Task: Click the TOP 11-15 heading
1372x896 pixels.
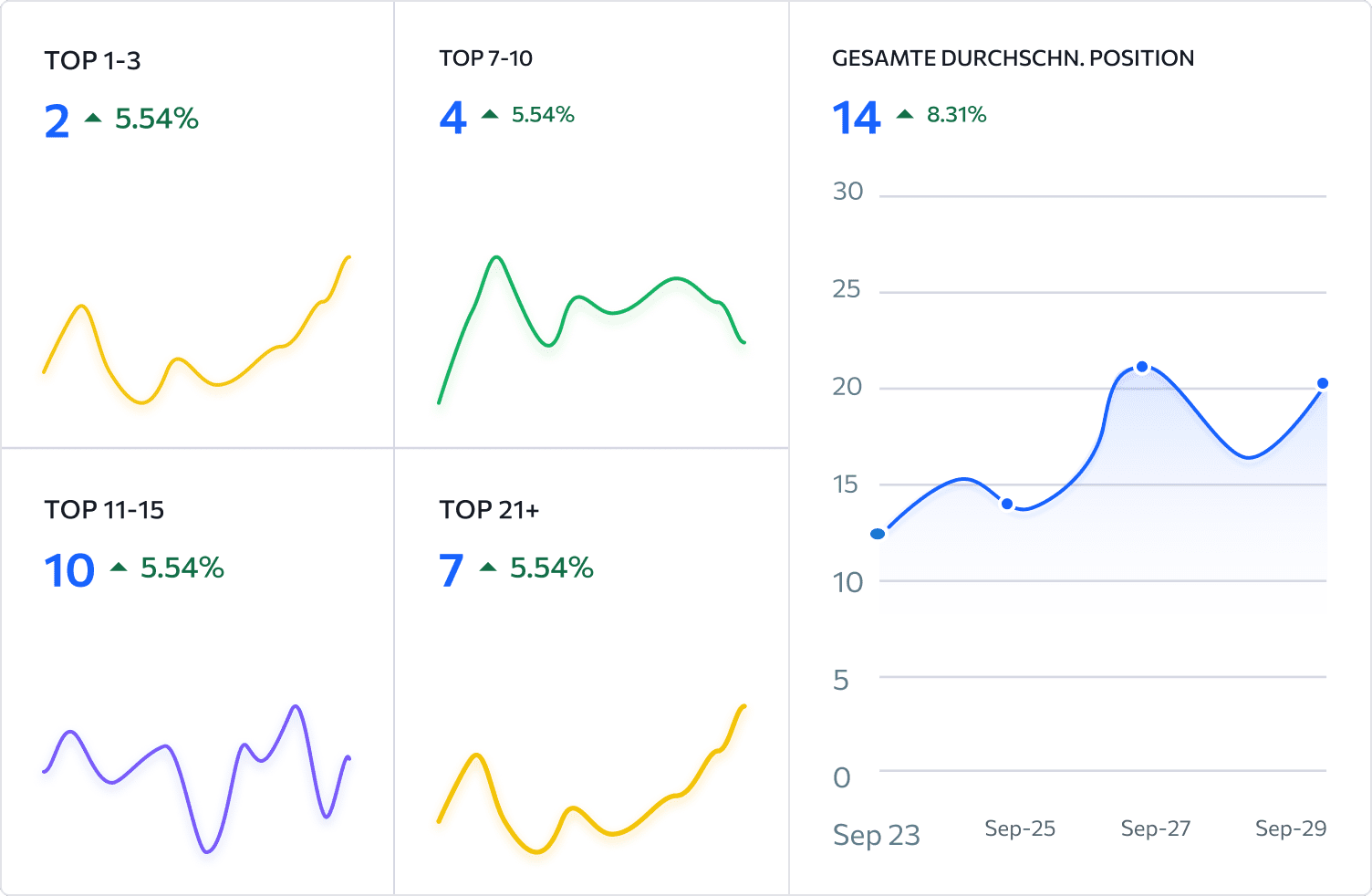Action: [105, 510]
